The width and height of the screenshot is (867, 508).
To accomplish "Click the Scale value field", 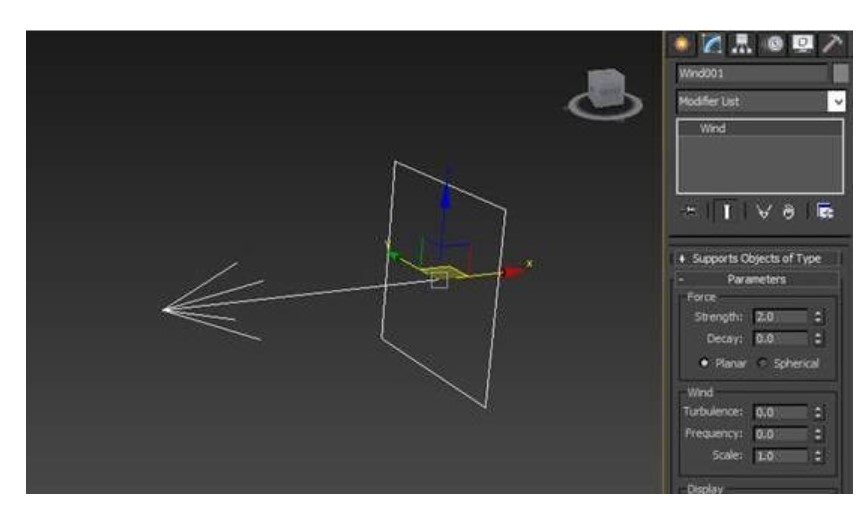I will click(781, 455).
